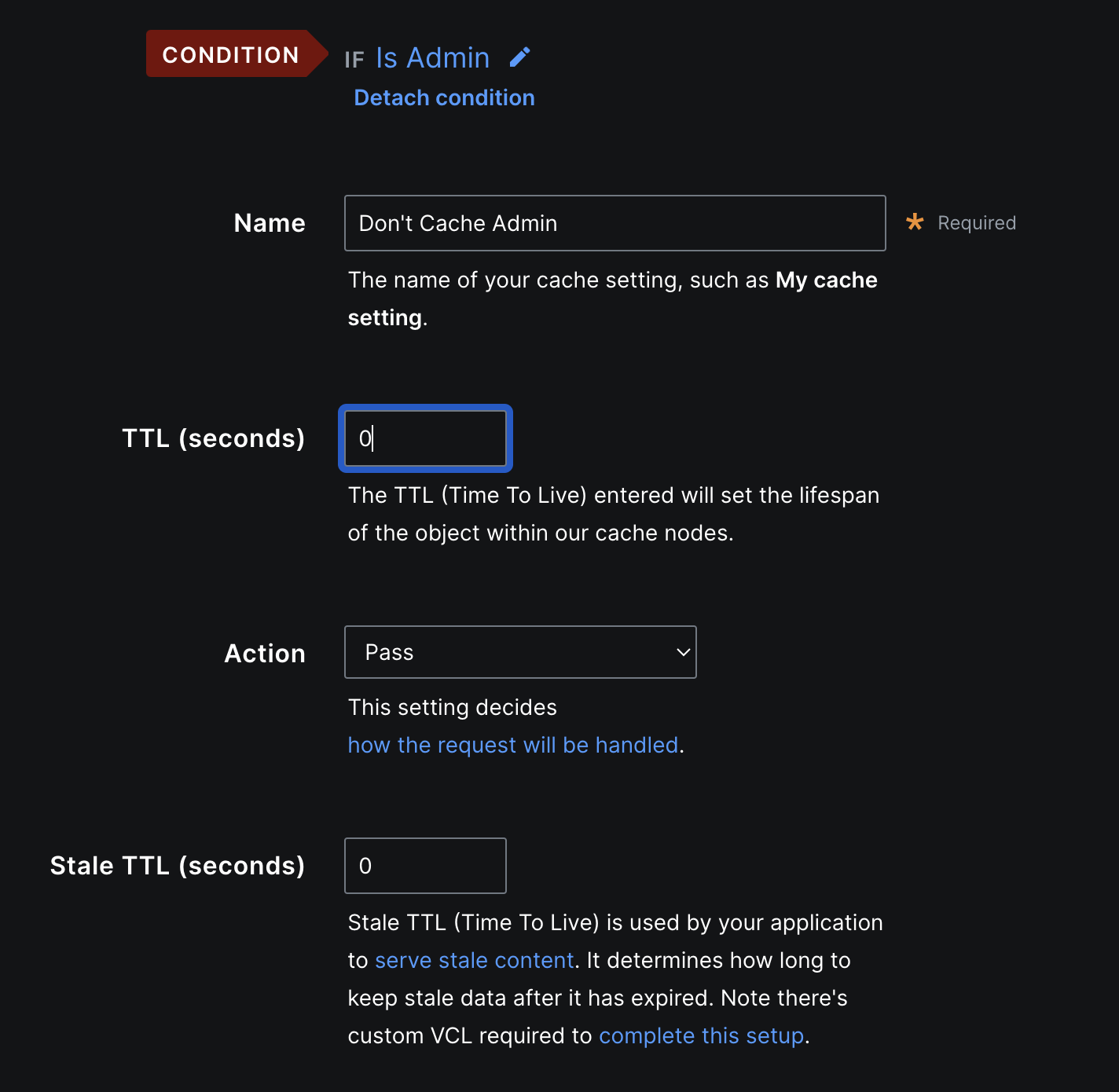Click the Stale TTL (seconds) label
This screenshot has height=1092, width=1119.
(178, 866)
